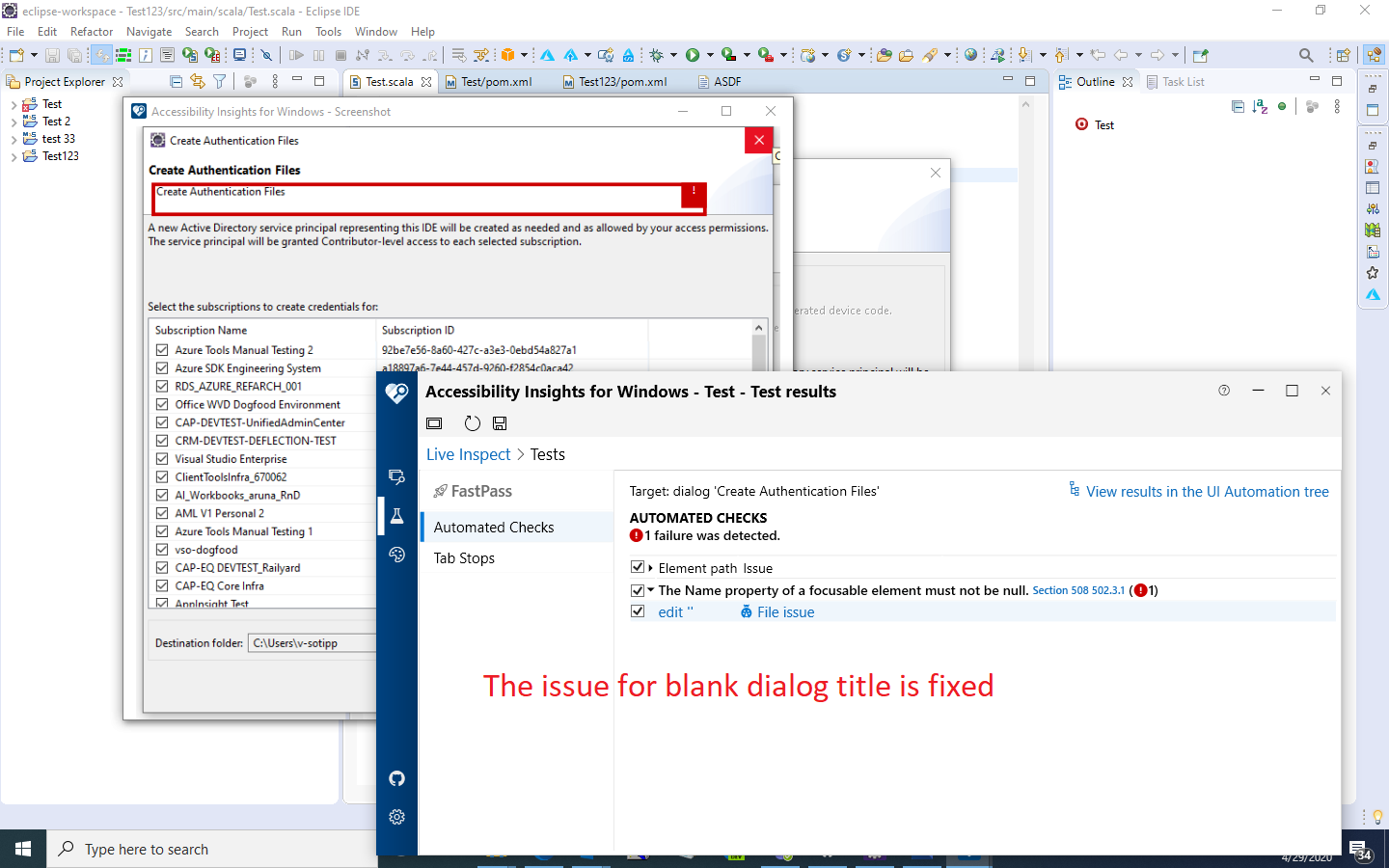Switch to the Test/pom.xml tab
Viewport: 1389px width, 868px height.
[498, 82]
